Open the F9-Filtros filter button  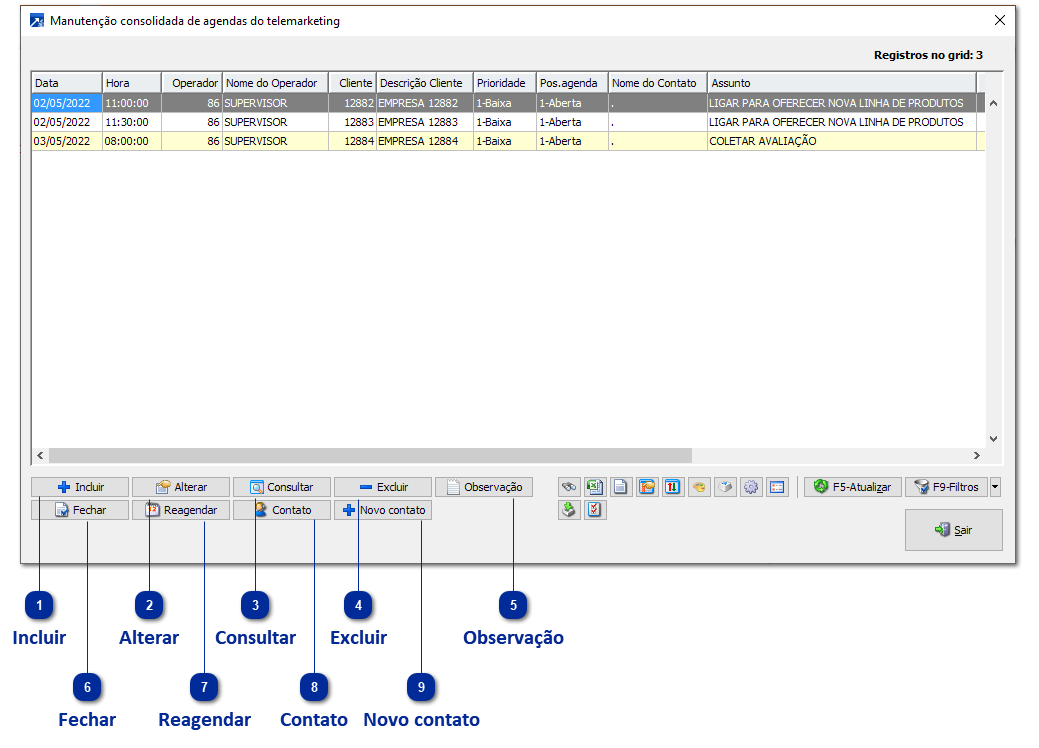point(945,487)
